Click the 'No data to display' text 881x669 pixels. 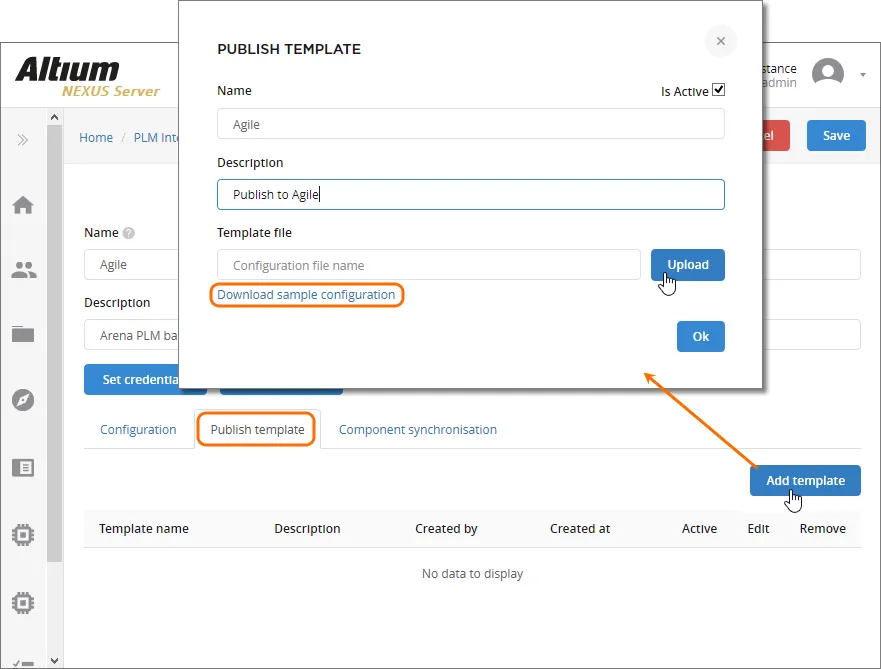[473, 574]
